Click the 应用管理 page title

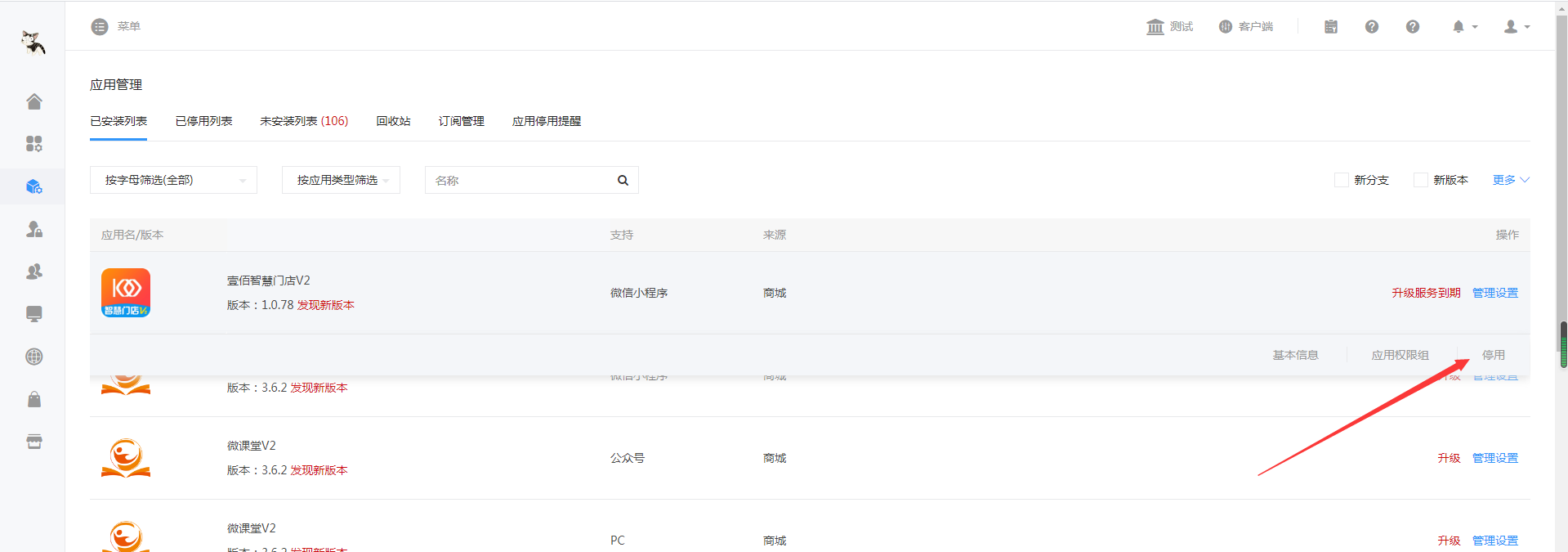(x=116, y=85)
